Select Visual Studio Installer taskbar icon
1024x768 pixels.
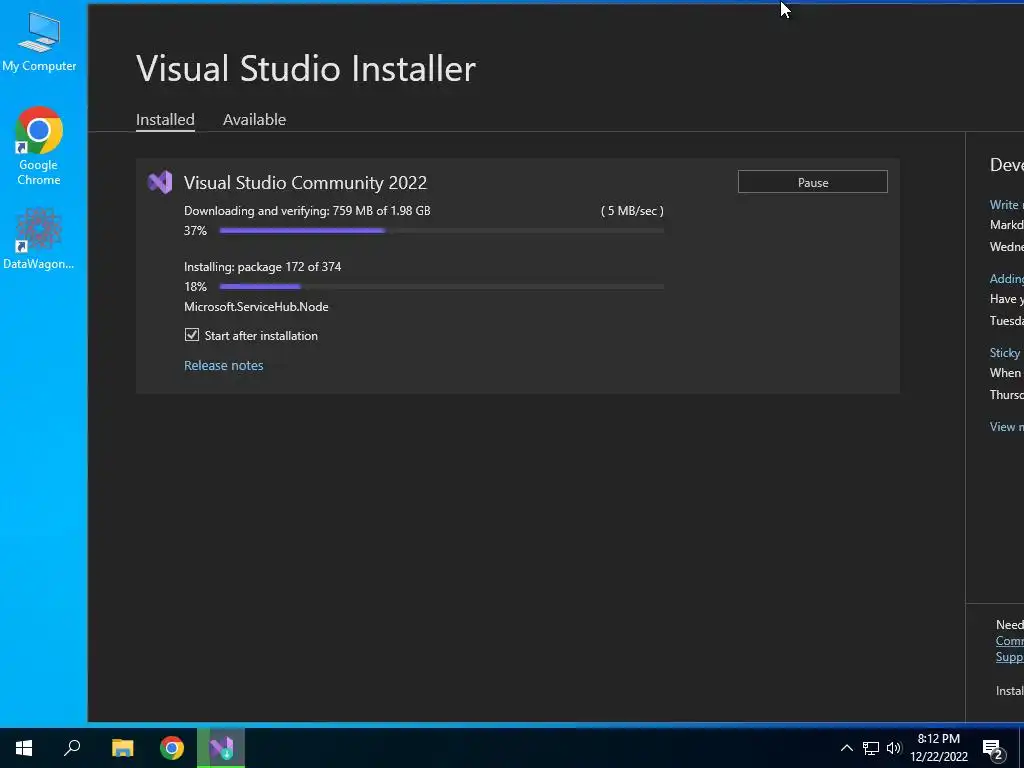(221, 748)
